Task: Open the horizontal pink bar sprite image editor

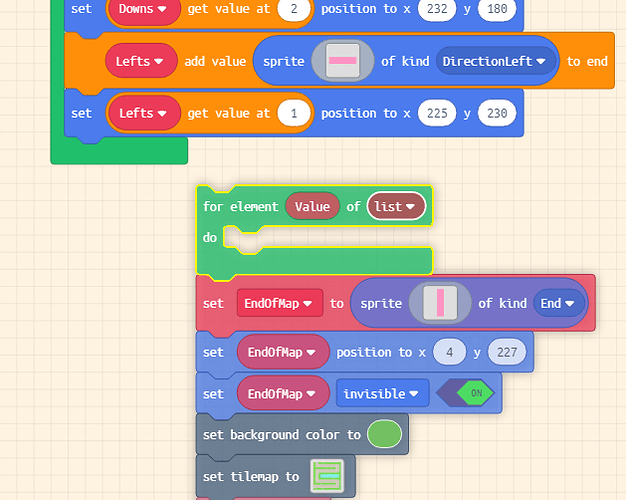Action: (x=343, y=61)
